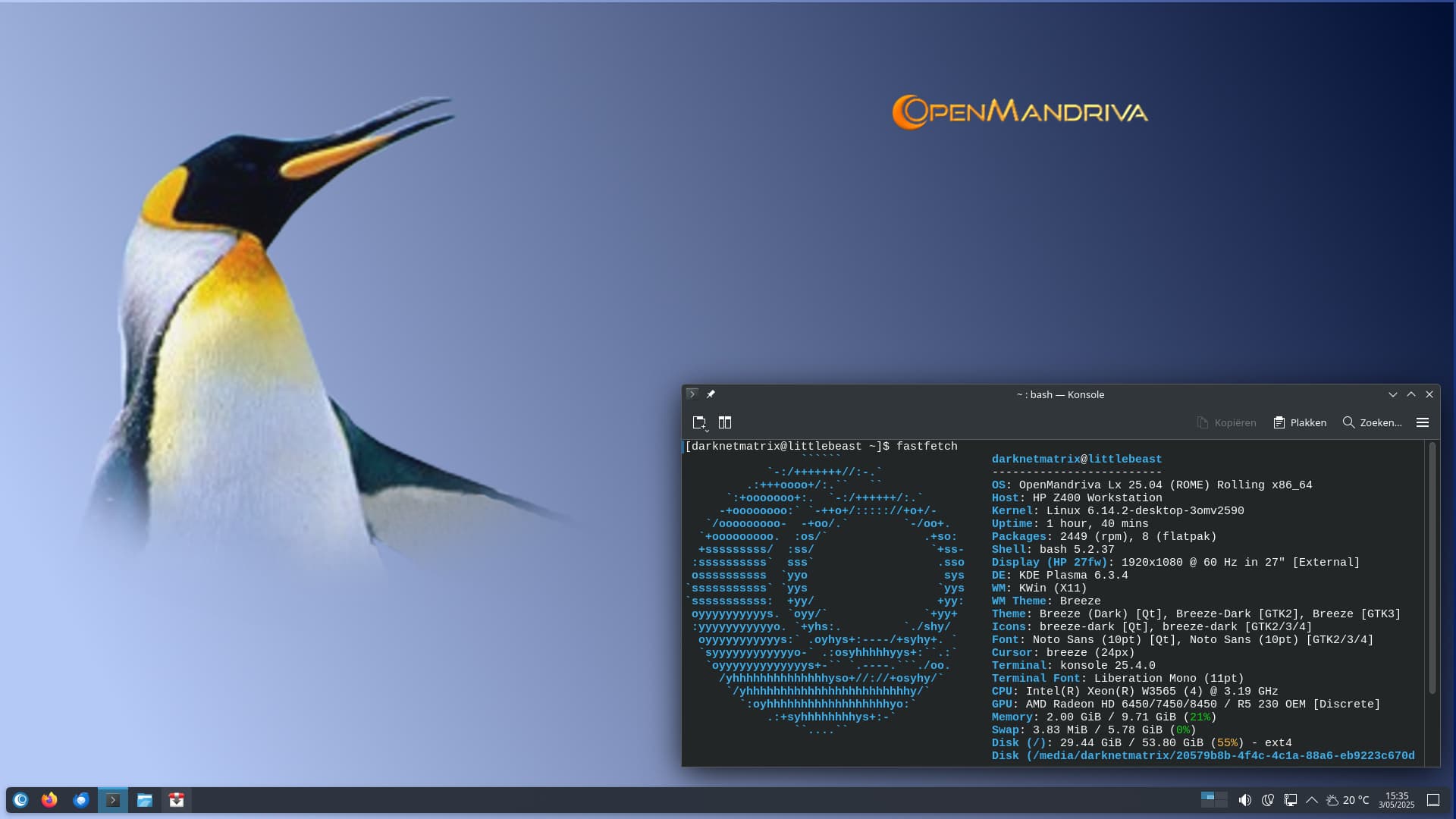Launch Firefox from the taskbar

point(49,800)
